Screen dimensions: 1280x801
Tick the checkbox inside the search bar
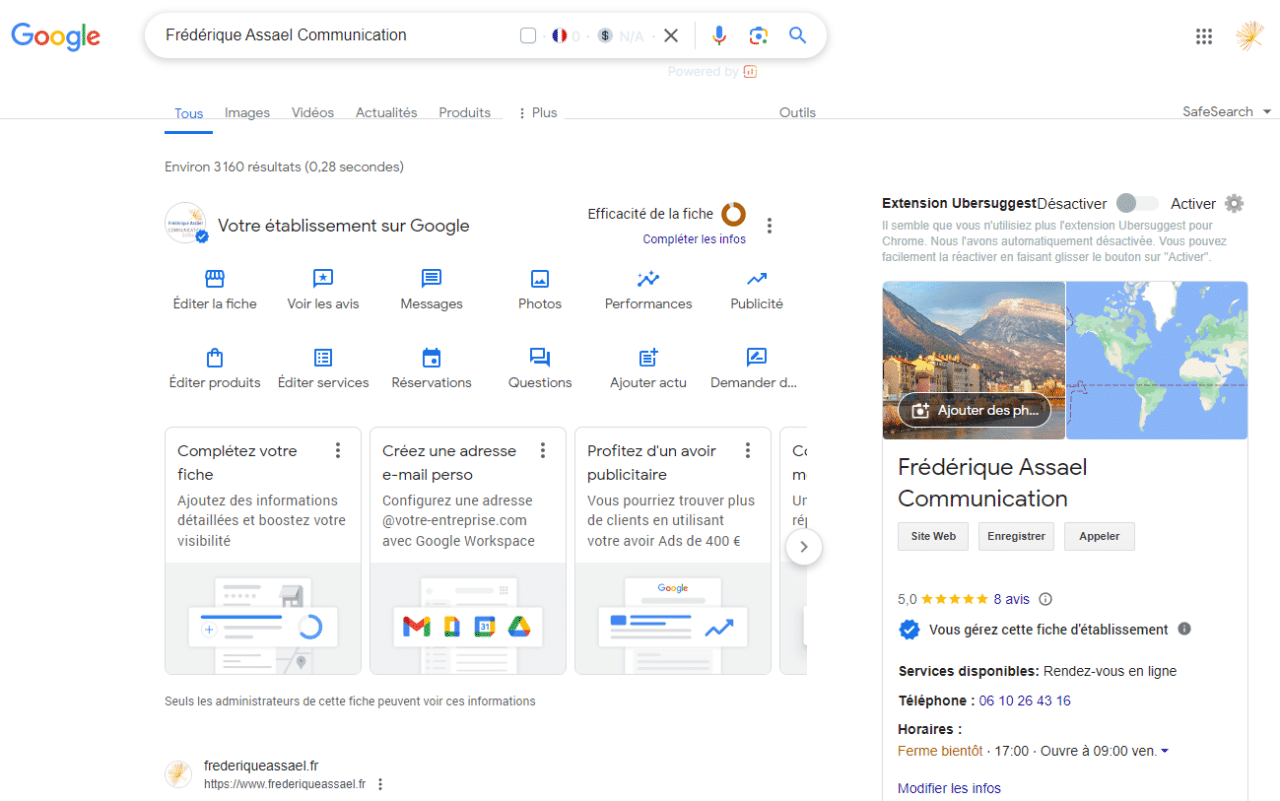point(528,36)
